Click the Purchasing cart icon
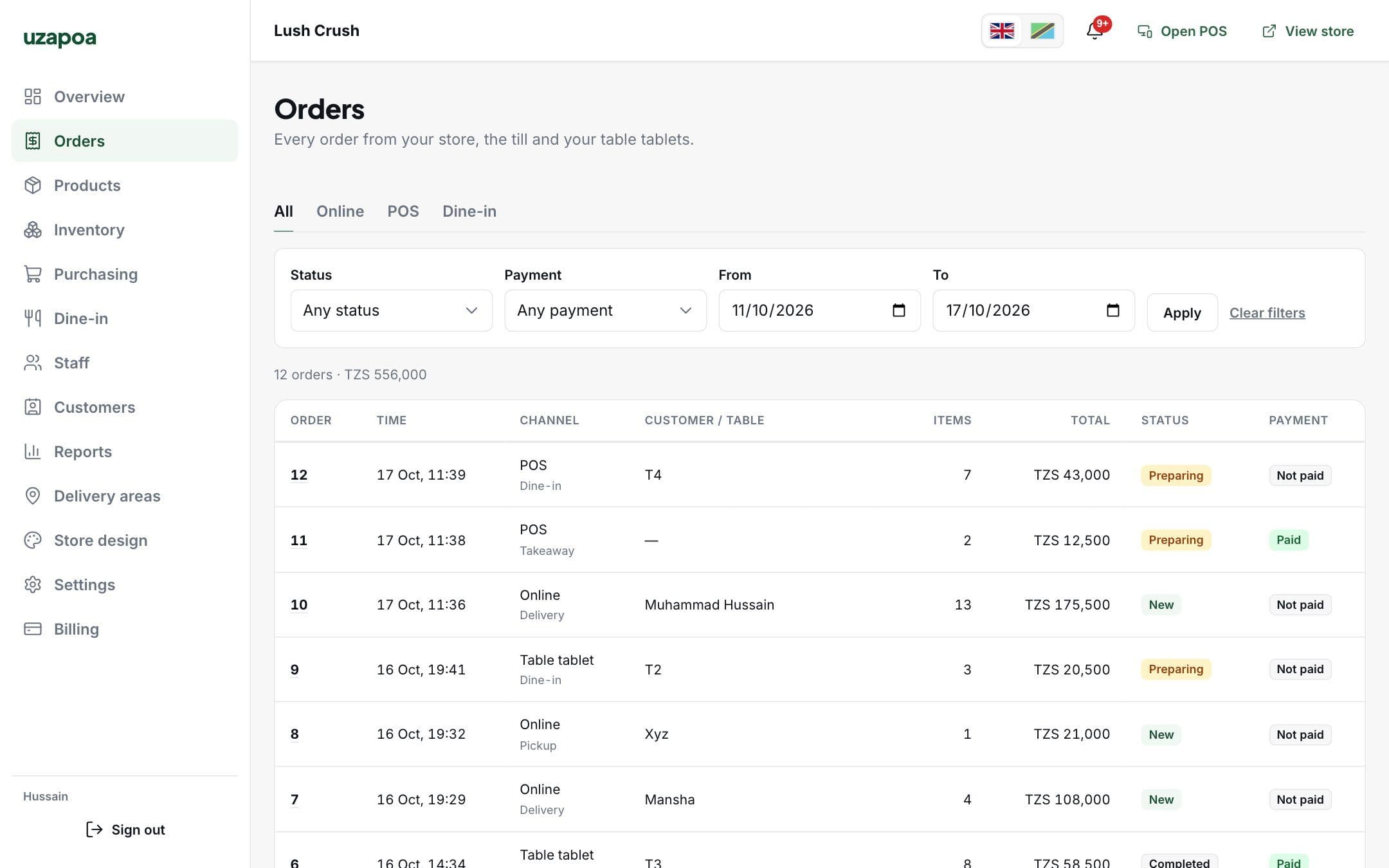 point(33,274)
